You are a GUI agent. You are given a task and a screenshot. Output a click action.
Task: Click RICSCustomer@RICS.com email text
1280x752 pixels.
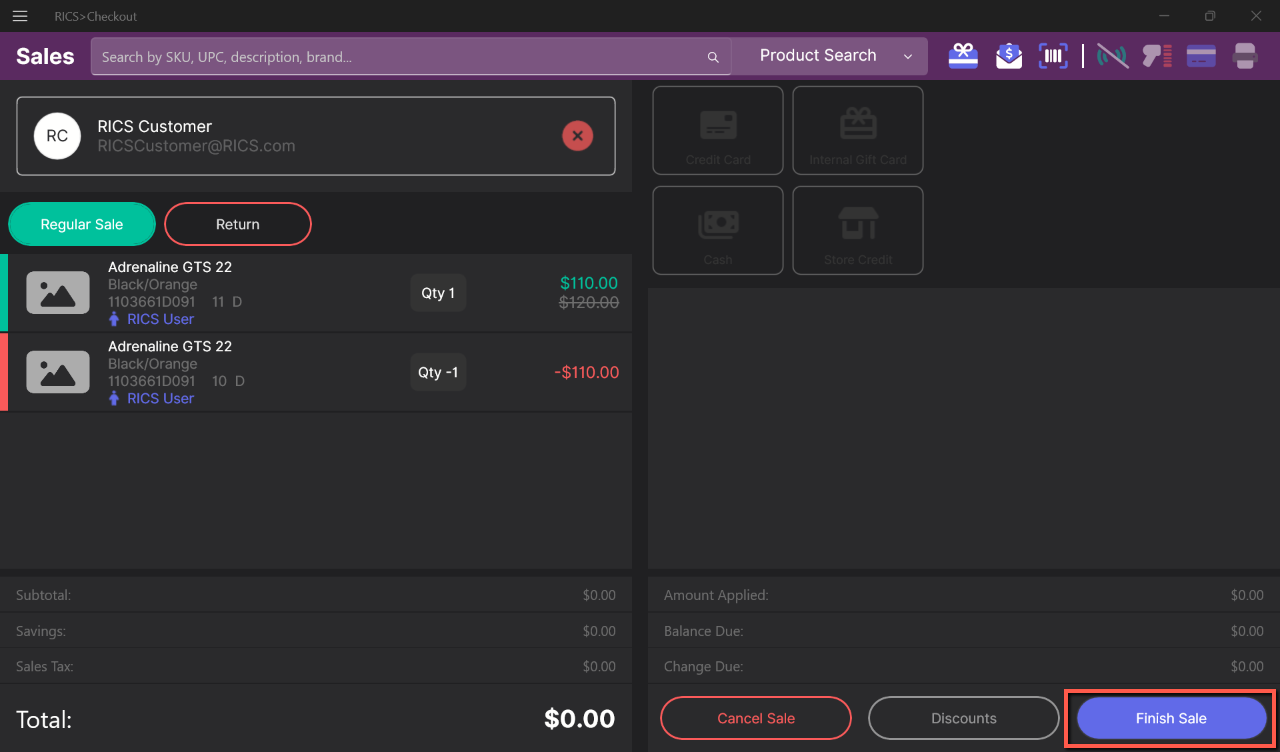point(196,146)
